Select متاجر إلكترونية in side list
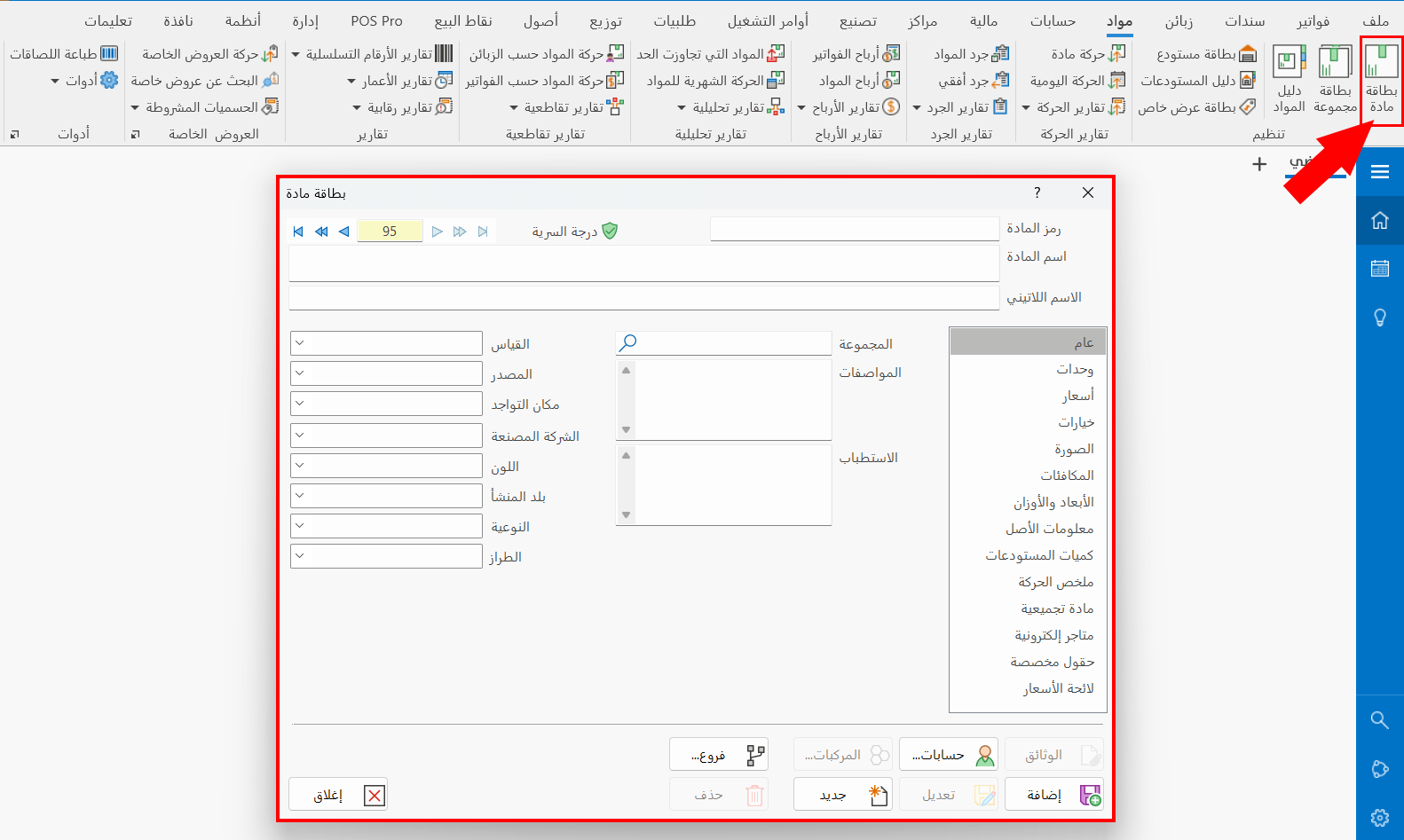1404x840 pixels. click(1028, 635)
